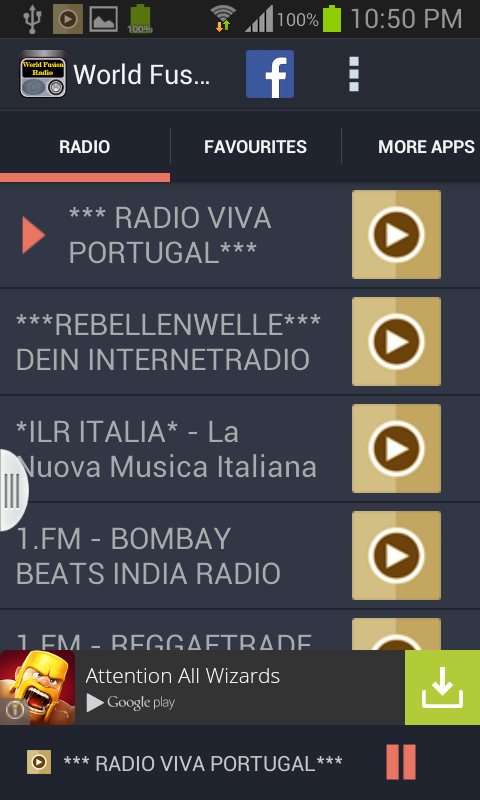Pause the currently playing stream
The height and width of the screenshot is (800, 480).
pyautogui.click(x=401, y=762)
